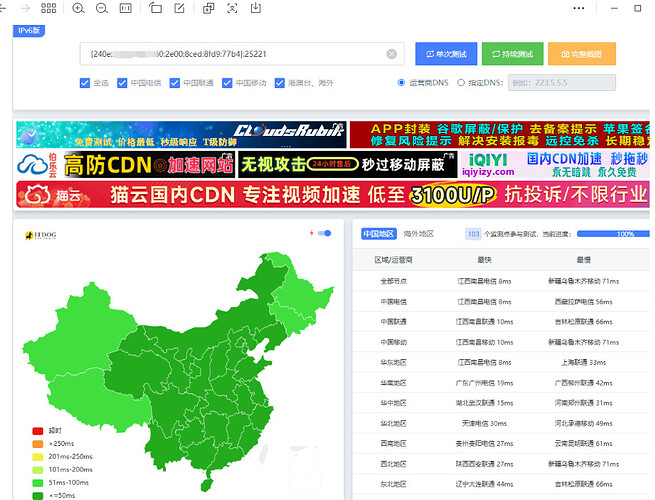This screenshot has height=500, width=655.
Task: Click the red 超时 legend swatch
Action: tap(38, 431)
